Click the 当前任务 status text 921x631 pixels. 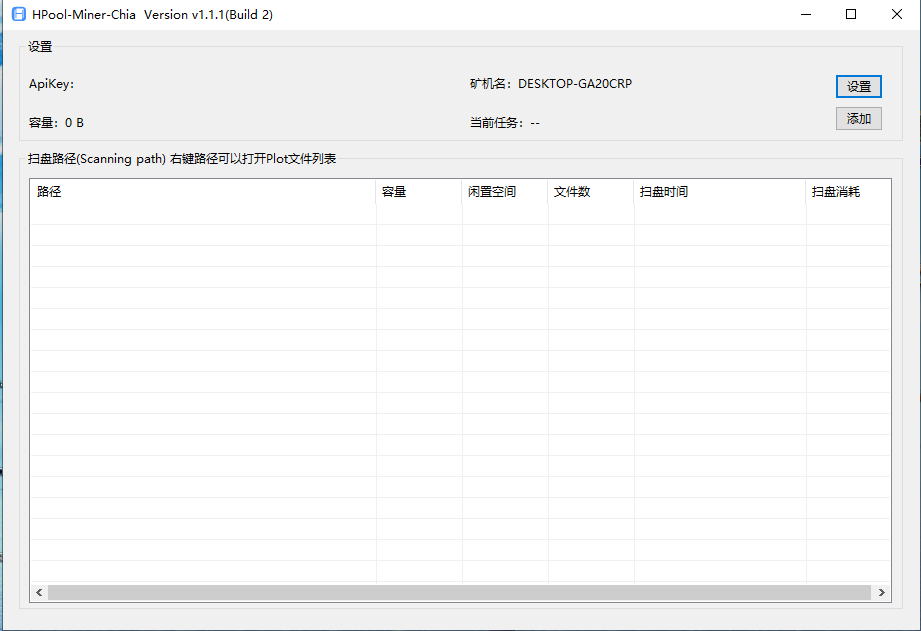point(505,123)
